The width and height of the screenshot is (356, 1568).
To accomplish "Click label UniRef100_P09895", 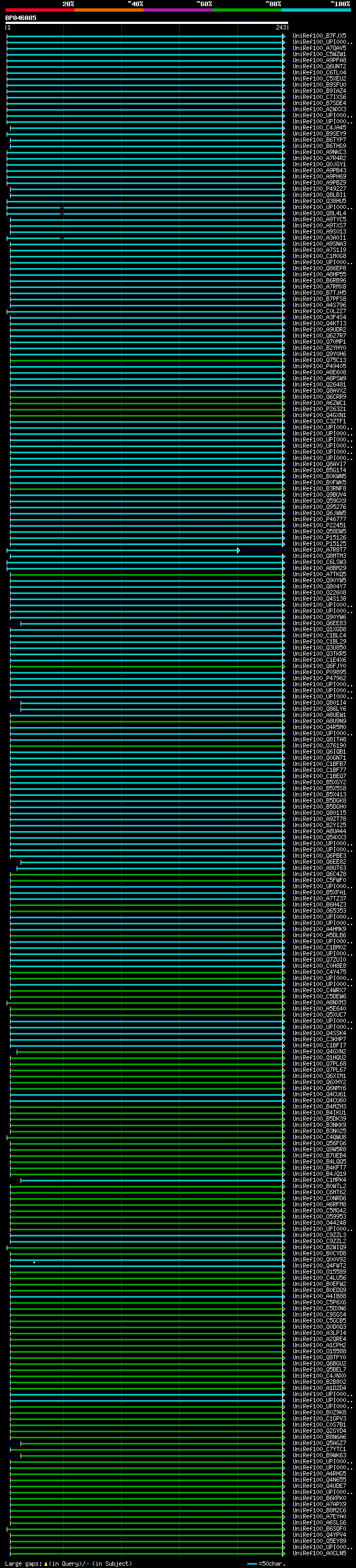I will (x=319, y=672).
